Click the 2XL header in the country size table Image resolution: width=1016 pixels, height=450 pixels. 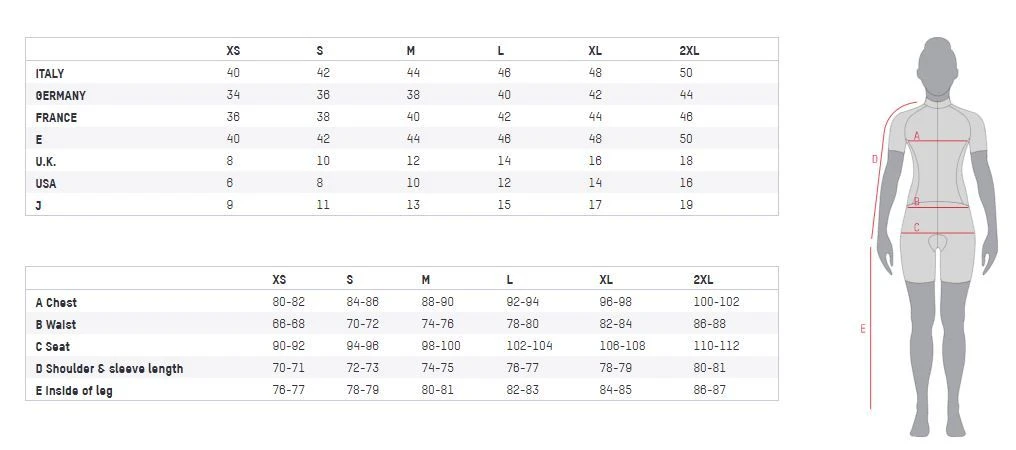688,51
